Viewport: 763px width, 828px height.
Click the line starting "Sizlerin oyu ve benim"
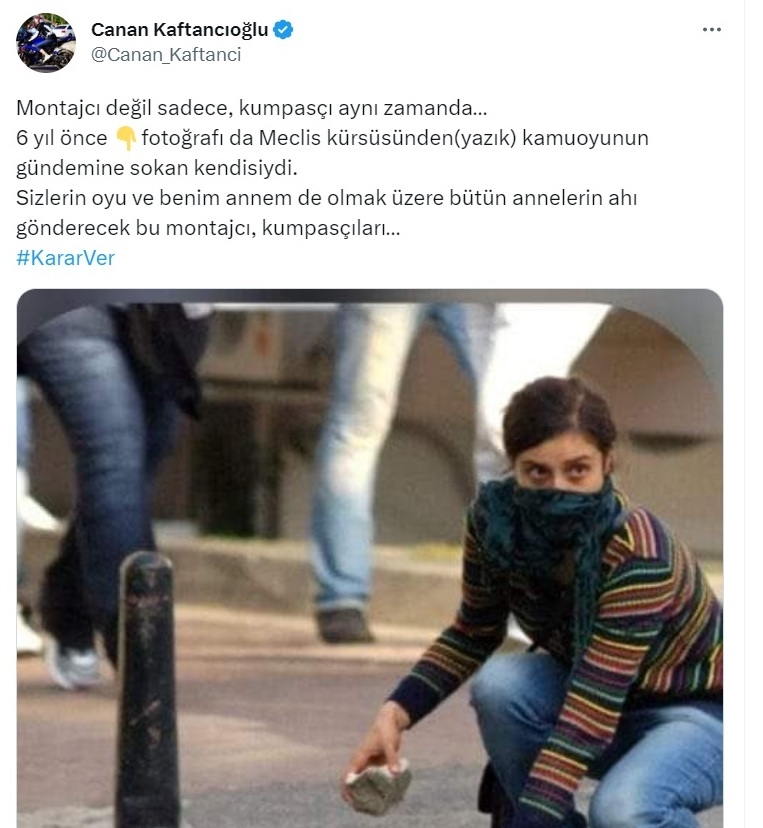pyautogui.click(x=327, y=198)
